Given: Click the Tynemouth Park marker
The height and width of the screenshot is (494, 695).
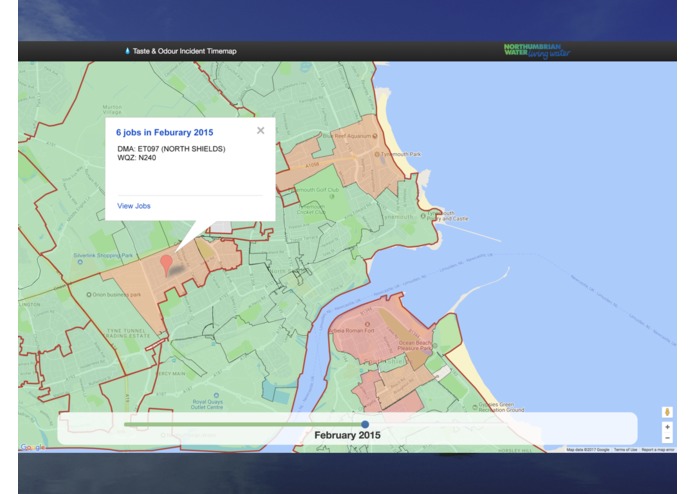Looking at the screenshot, I should coord(377,154).
